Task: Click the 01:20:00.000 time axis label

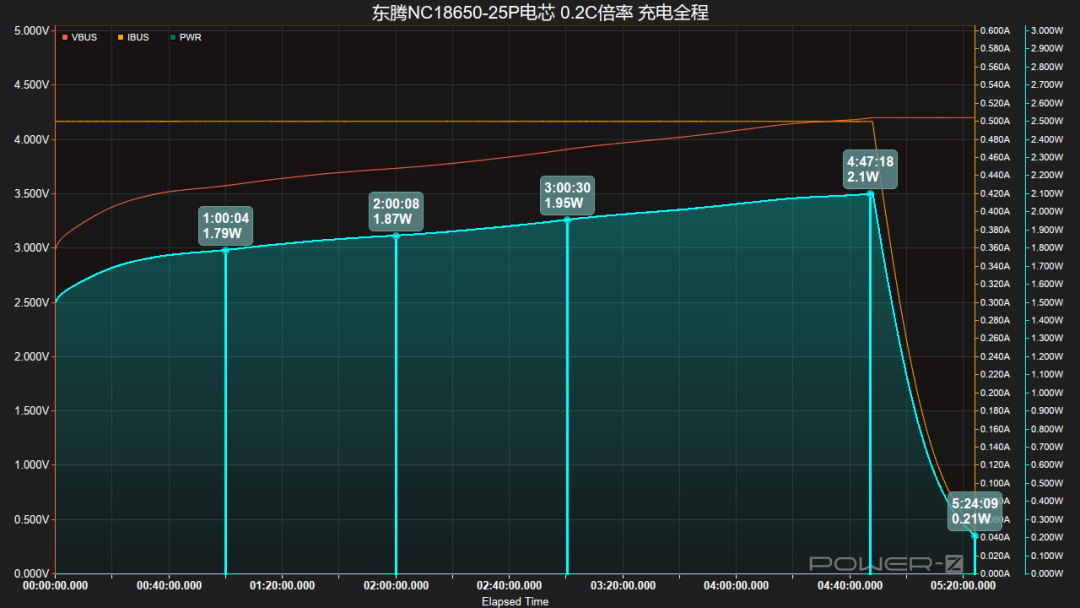Action: (x=282, y=586)
